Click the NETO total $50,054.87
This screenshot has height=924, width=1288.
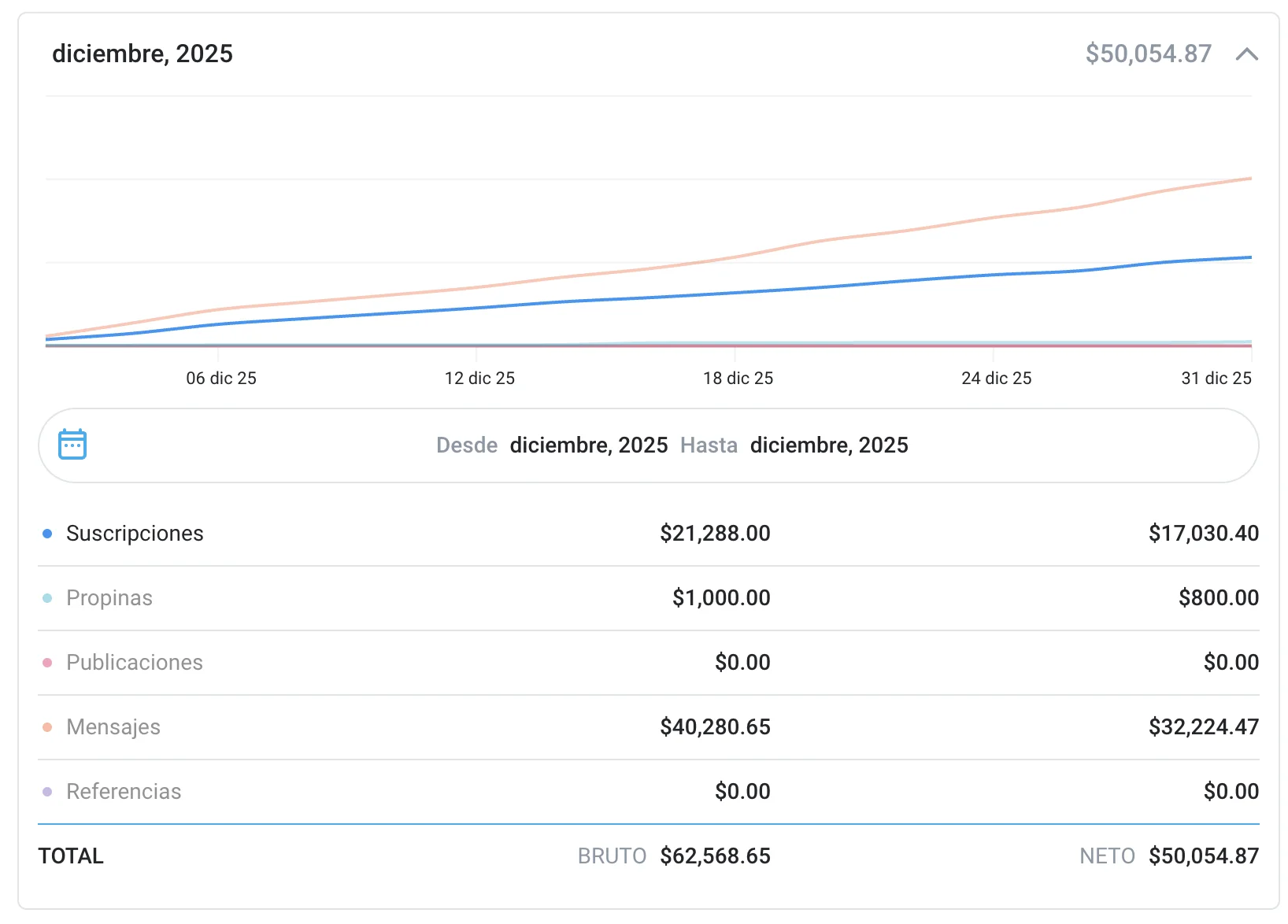coord(1204,856)
